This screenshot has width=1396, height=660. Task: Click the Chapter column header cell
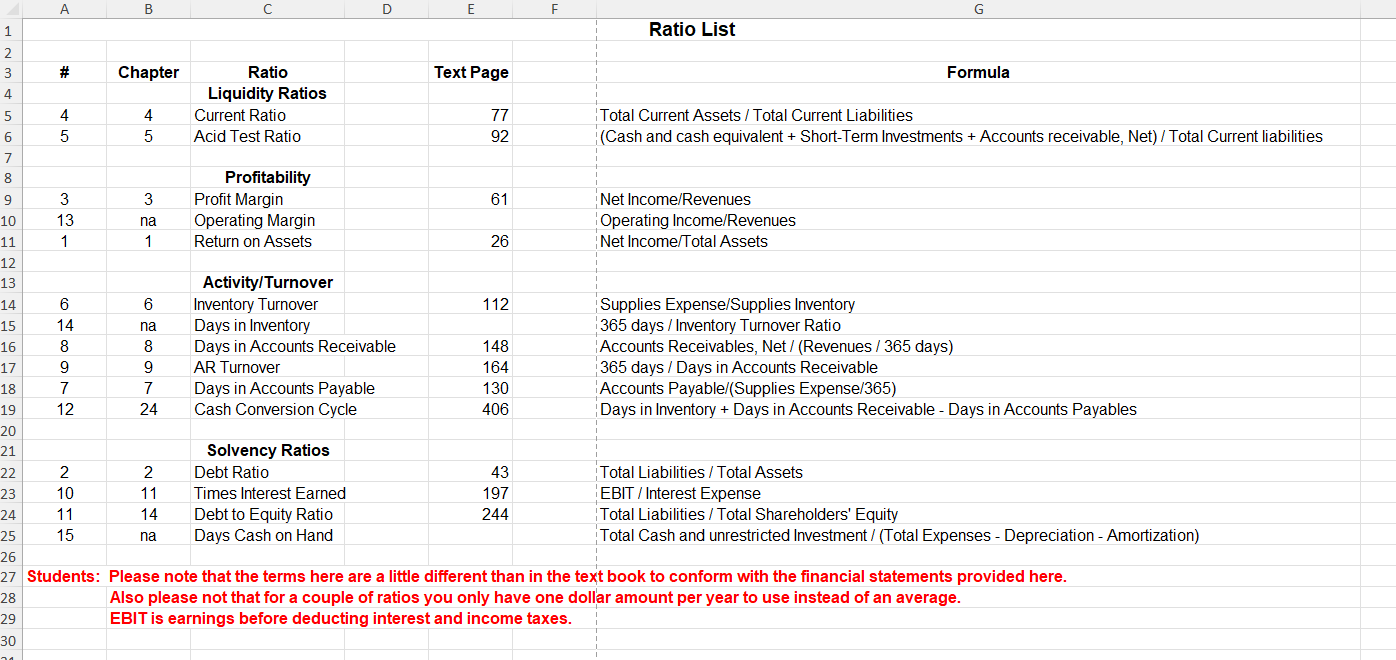[148, 72]
